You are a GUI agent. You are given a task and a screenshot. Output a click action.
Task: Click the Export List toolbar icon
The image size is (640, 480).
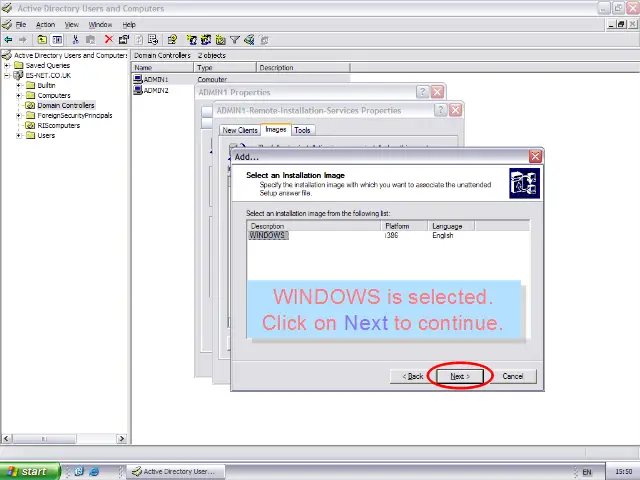click(153, 40)
